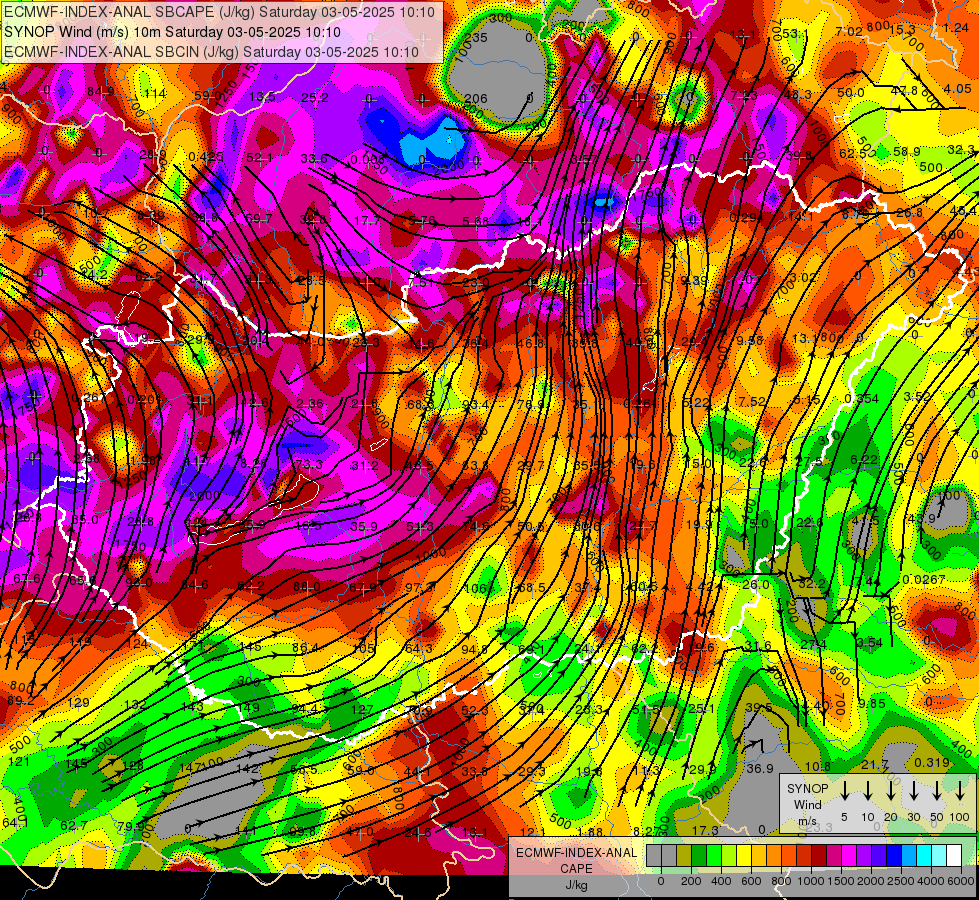Click the SYNOP Wind m/s legend label
Viewport: 979px width, 900px height.
pyautogui.click(x=807, y=804)
